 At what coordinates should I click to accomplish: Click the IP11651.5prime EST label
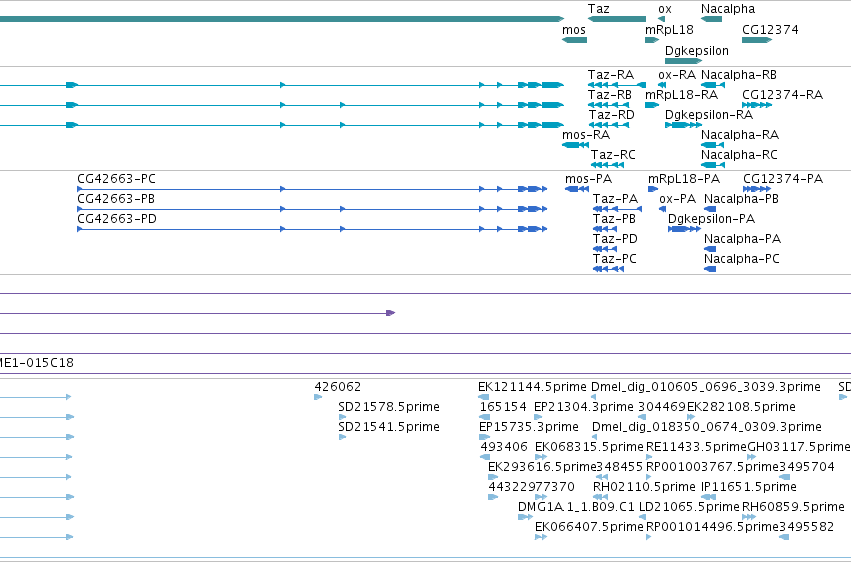tap(749, 488)
